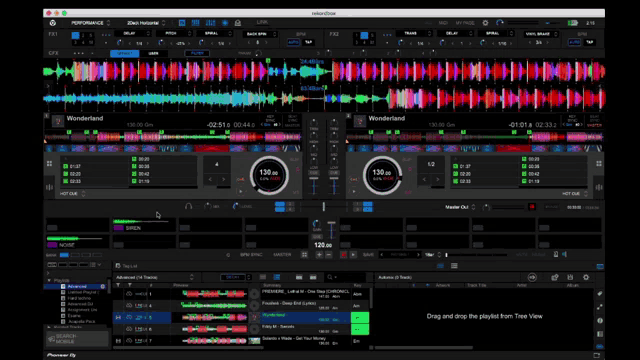Select the first blue sampler BANK
This screenshot has height=360, width=640.
(x=64, y=255)
